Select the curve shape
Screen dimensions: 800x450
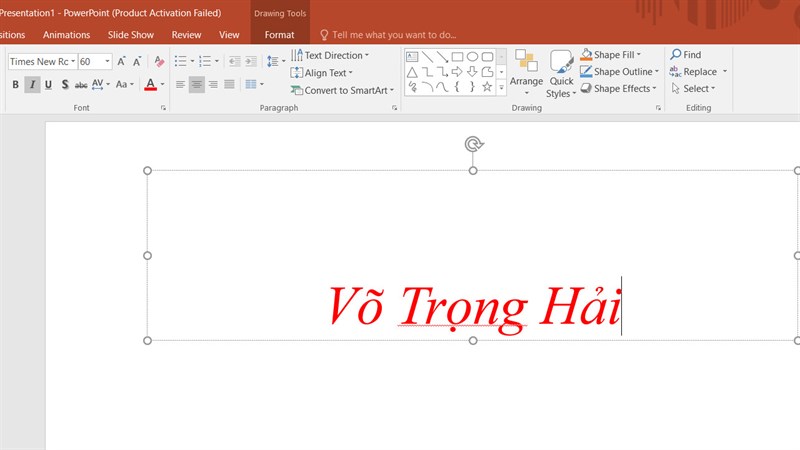(442, 87)
